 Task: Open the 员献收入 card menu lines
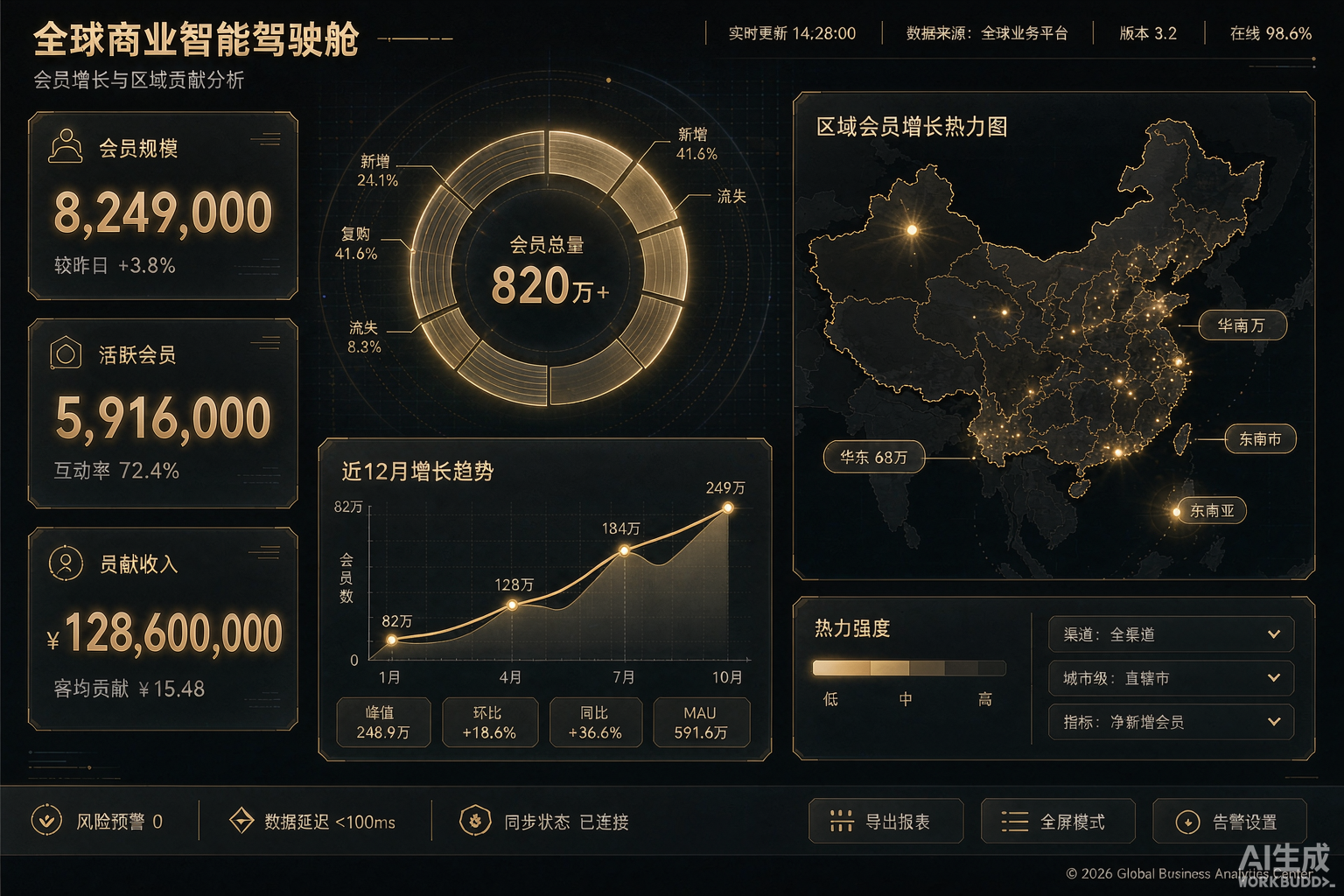point(265,552)
